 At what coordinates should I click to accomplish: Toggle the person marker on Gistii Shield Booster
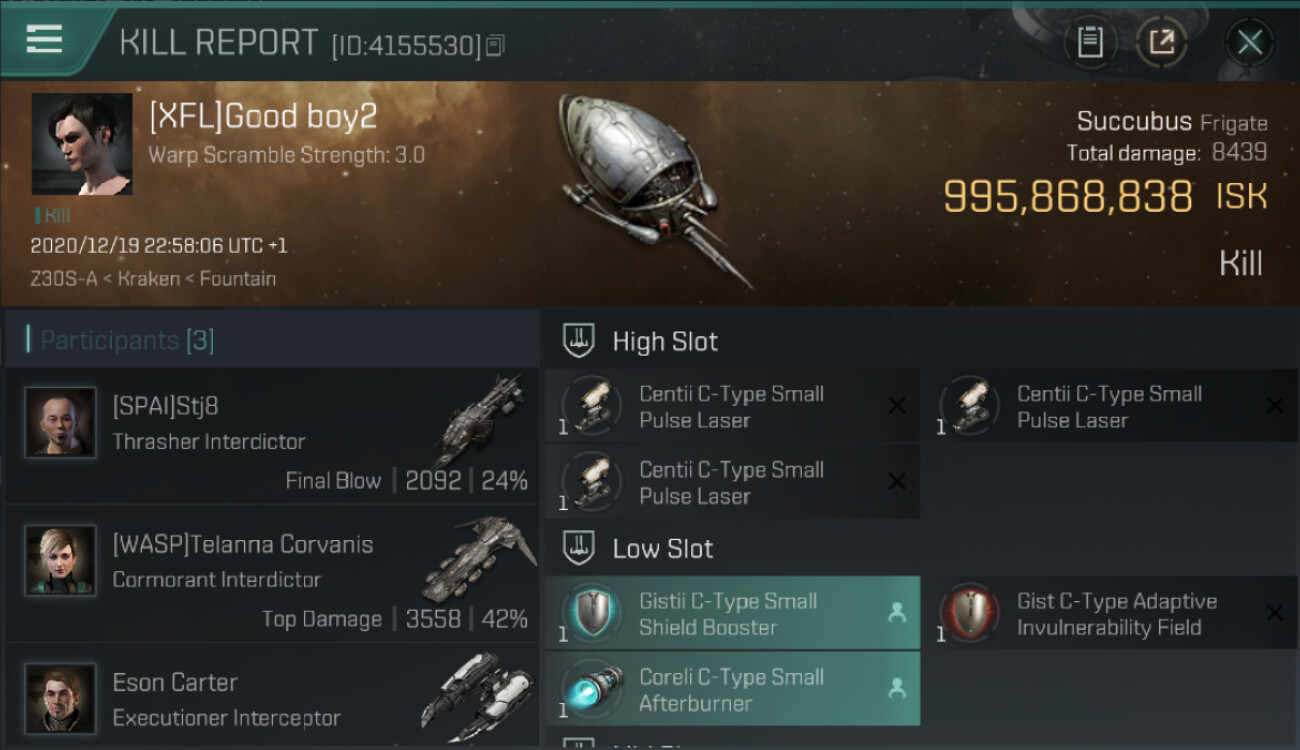pyautogui.click(x=897, y=613)
